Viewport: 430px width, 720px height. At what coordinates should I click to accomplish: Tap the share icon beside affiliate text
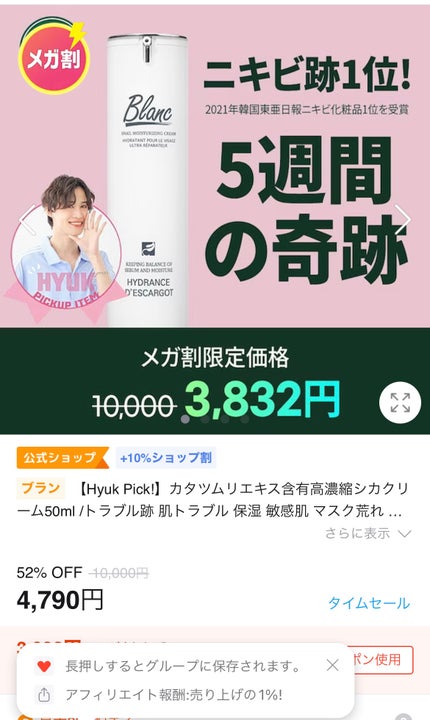point(44,694)
